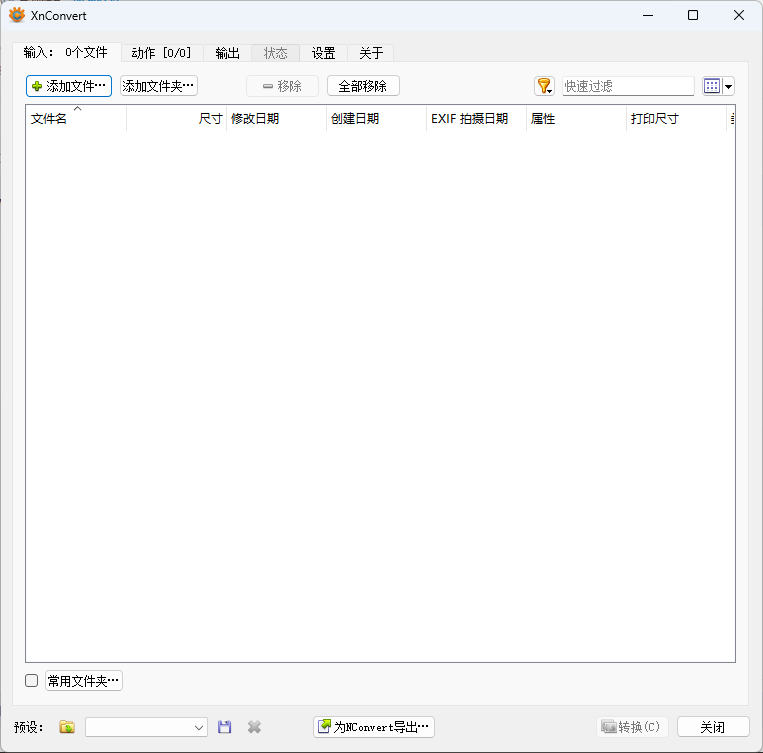Click 为NConvert导出 export button
This screenshot has height=753, width=763.
[x=374, y=727]
